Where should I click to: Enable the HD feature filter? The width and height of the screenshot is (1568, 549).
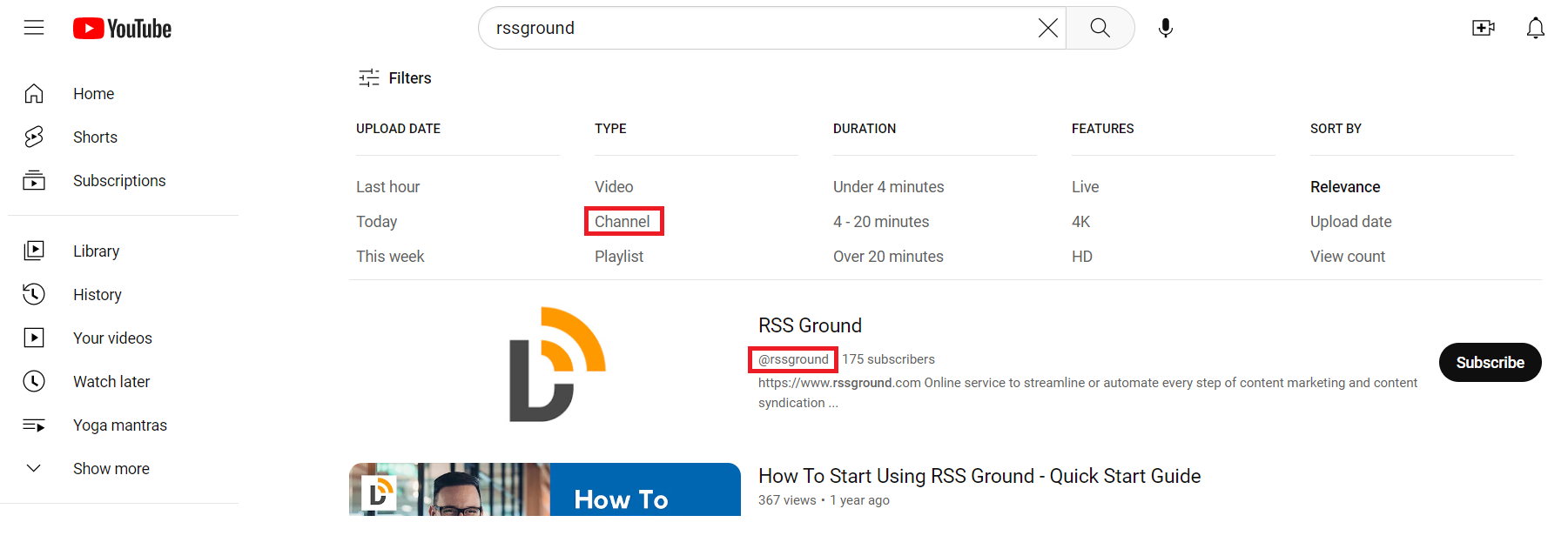pos(1082,256)
